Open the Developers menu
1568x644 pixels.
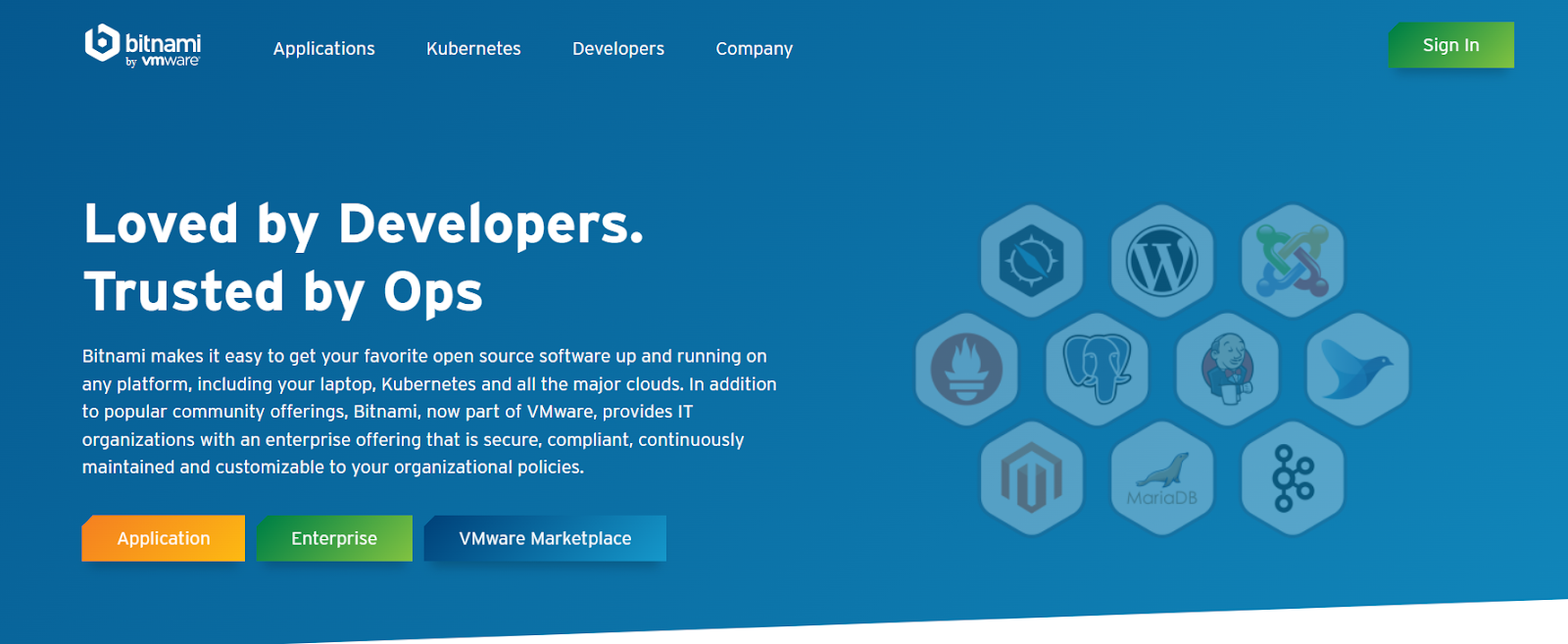[618, 49]
